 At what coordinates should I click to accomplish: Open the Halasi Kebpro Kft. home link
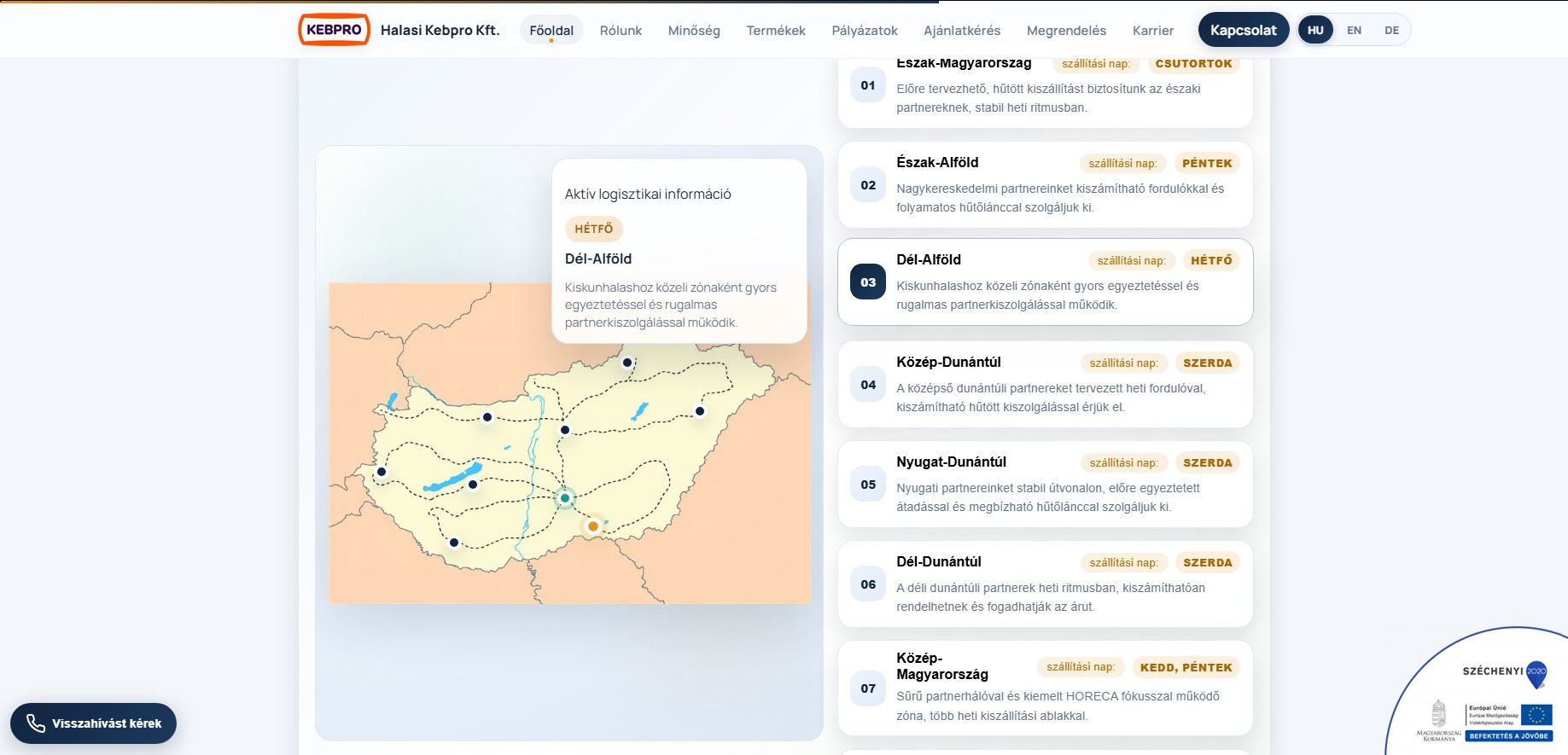pyautogui.click(x=440, y=30)
